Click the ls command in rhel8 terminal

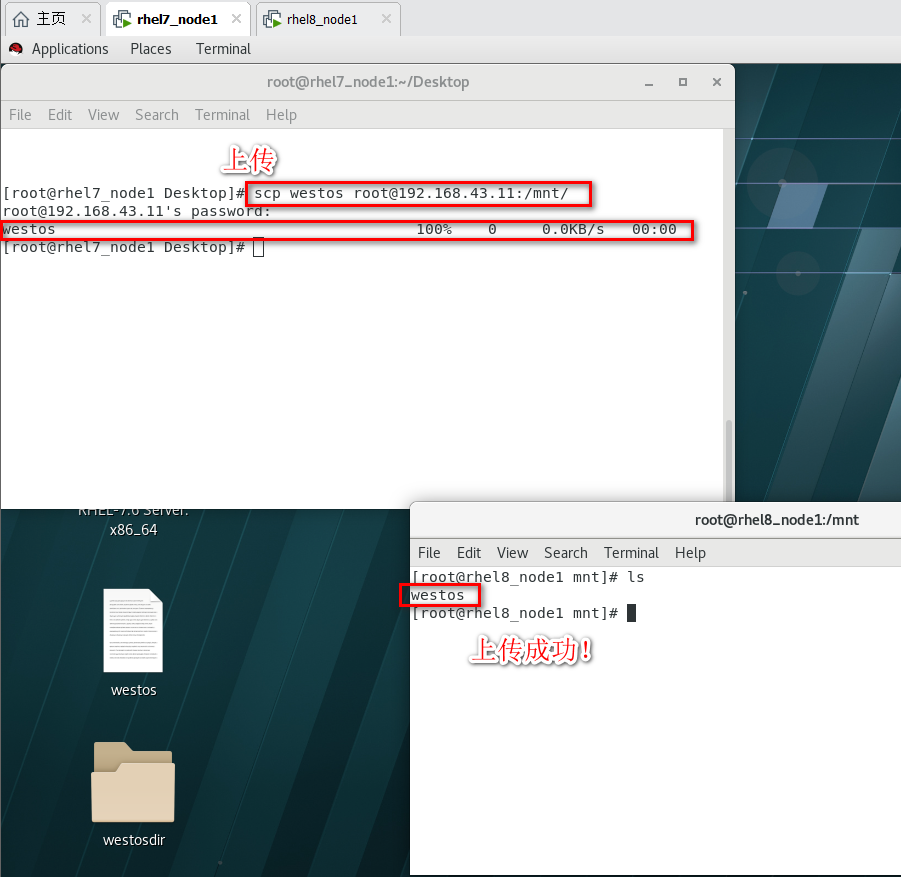636,577
